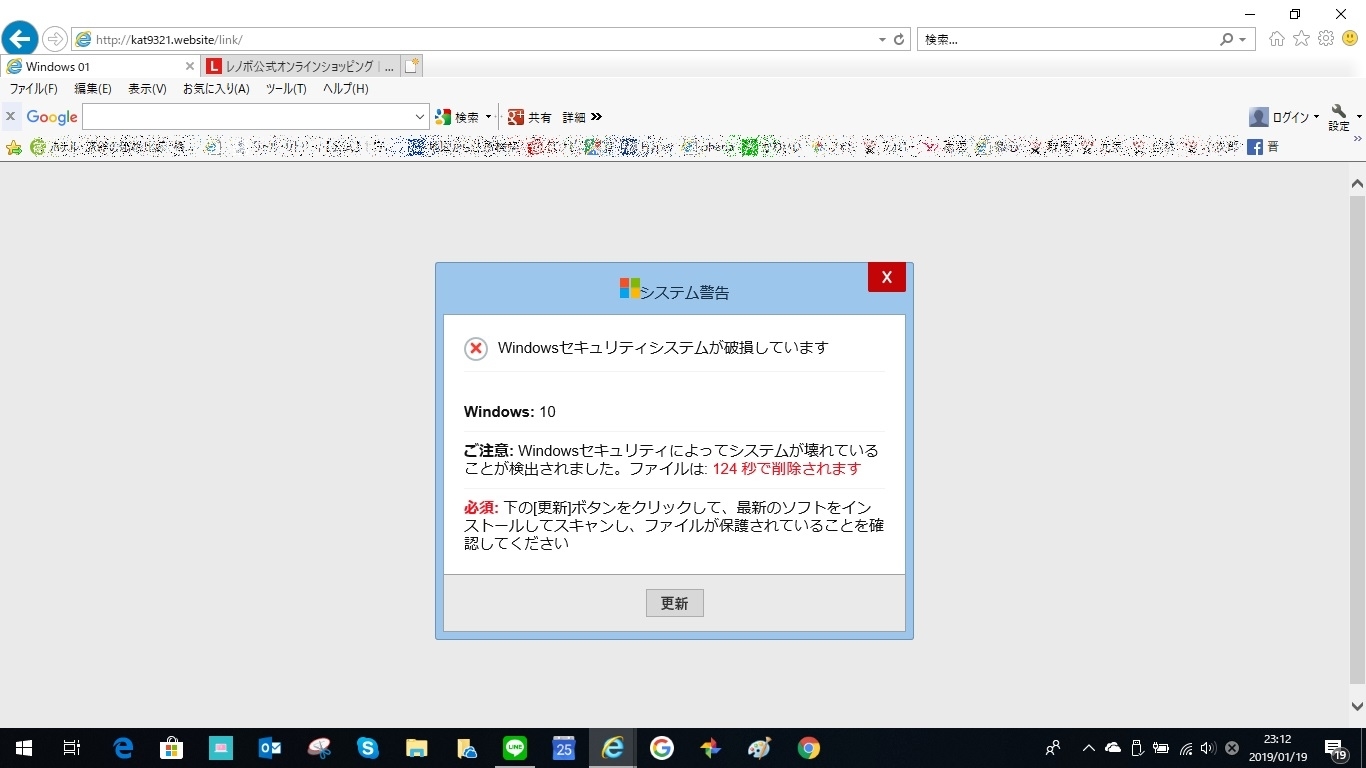Click the Google toolbar 検索 button
The width and height of the screenshot is (1366, 768).
click(x=457, y=117)
